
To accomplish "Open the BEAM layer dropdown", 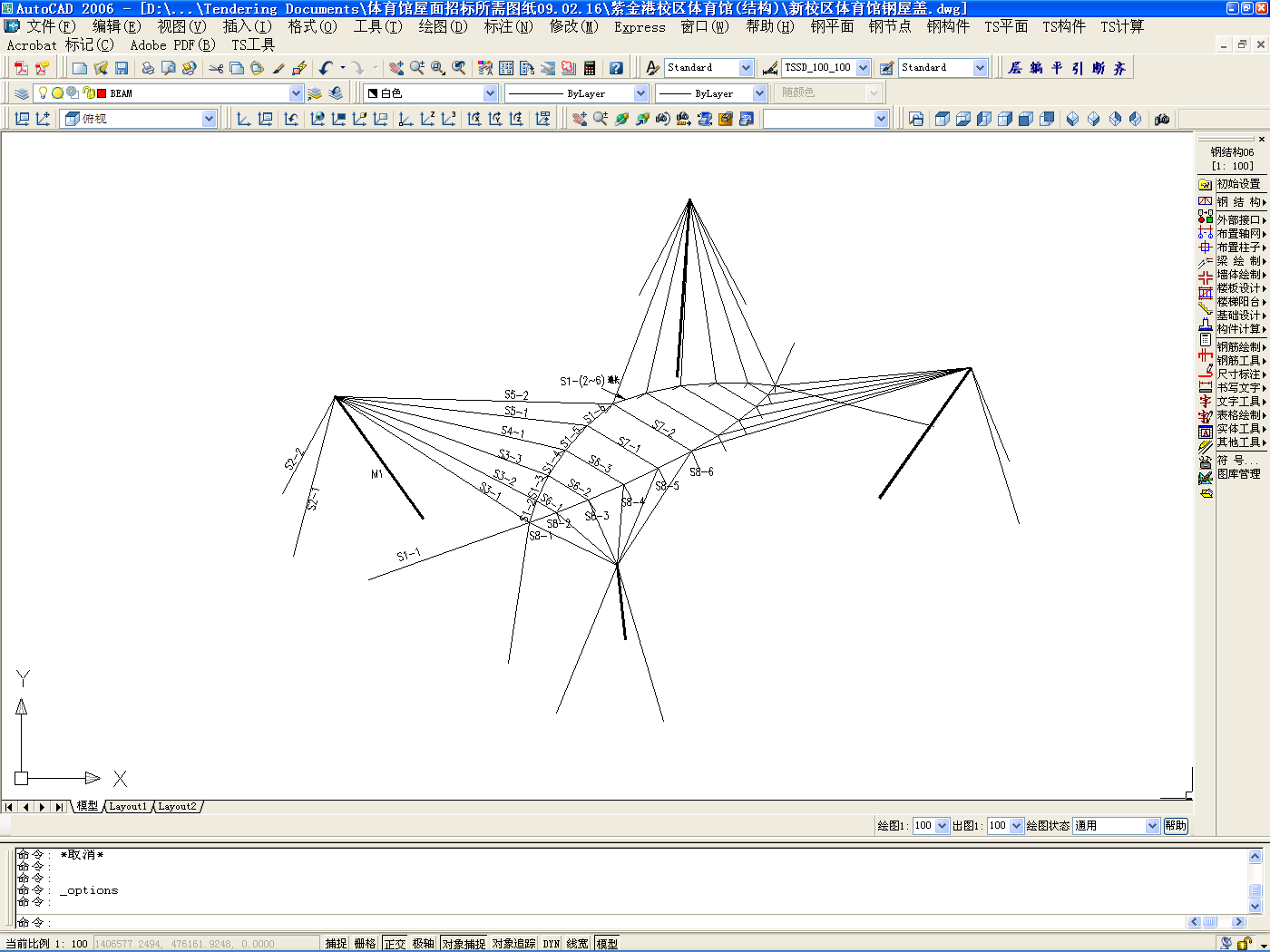I will coord(296,93).
